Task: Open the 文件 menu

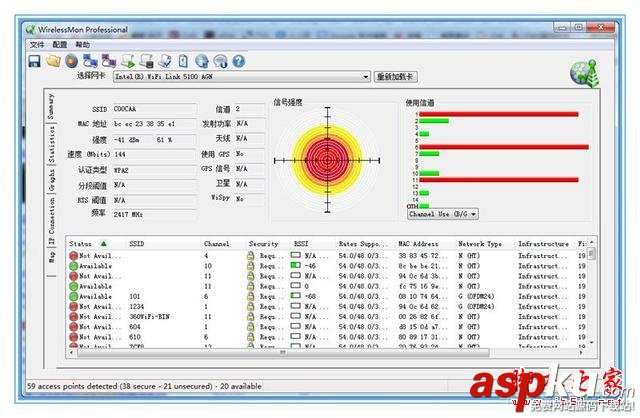Action: pos(36,44)
